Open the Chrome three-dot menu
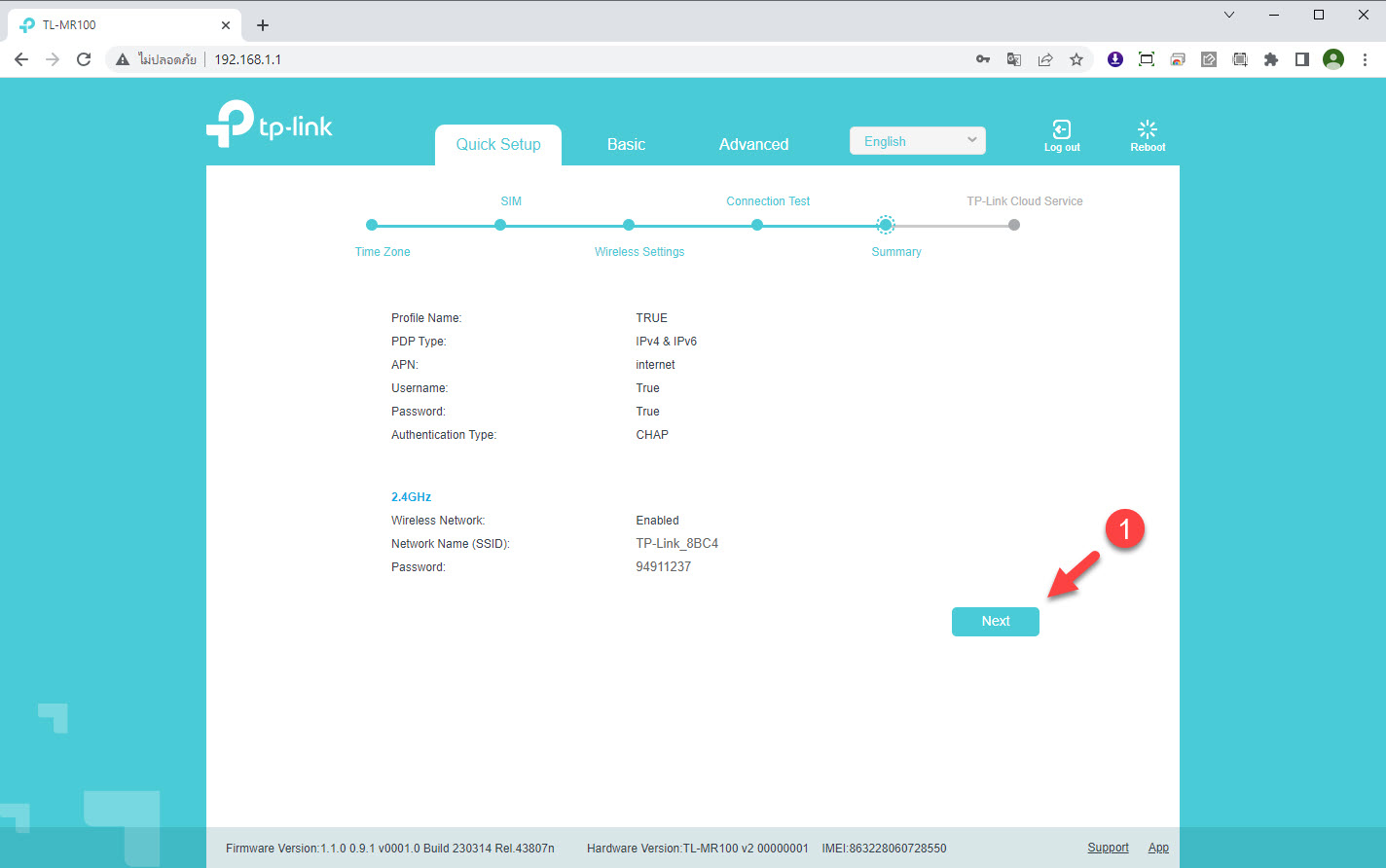 [1365, 59]
